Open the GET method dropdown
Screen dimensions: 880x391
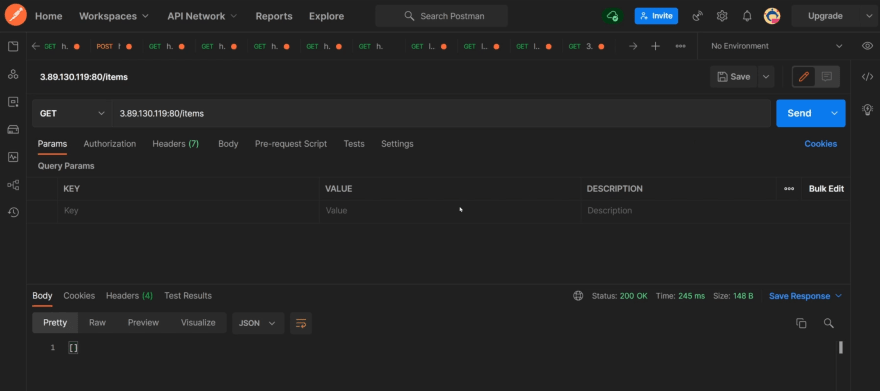[72, 113]
